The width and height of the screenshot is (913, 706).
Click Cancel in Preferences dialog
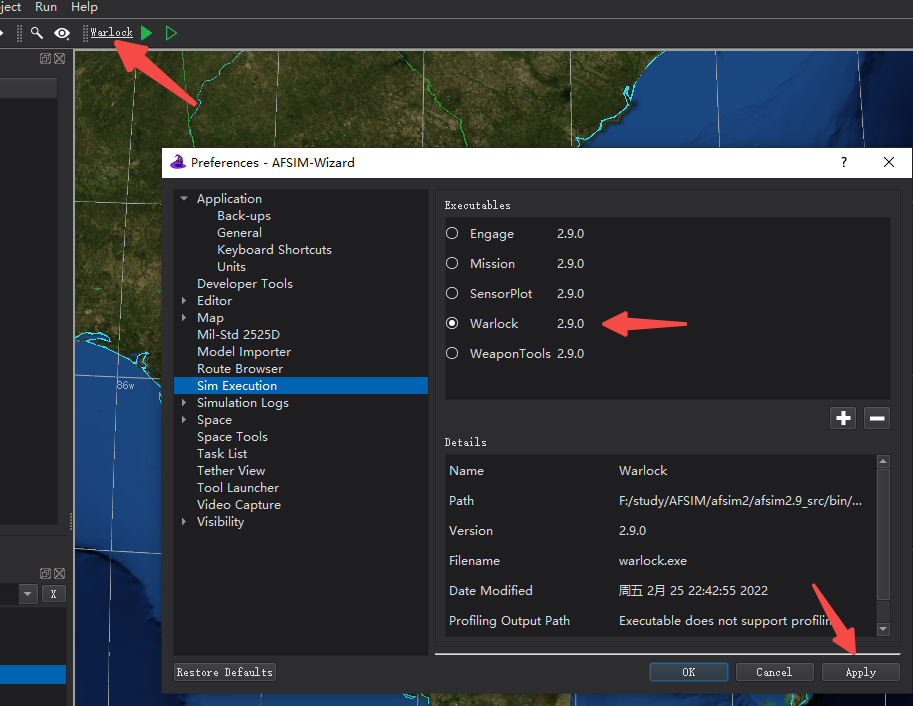[774, 672]
